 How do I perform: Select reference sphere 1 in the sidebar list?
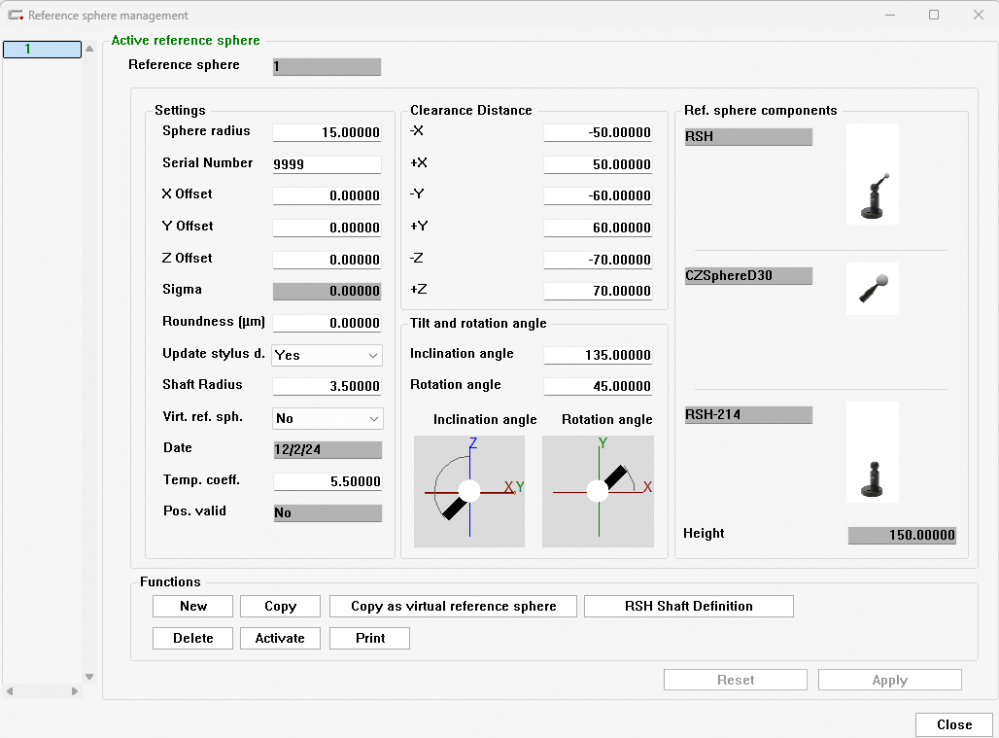point(42,48)
